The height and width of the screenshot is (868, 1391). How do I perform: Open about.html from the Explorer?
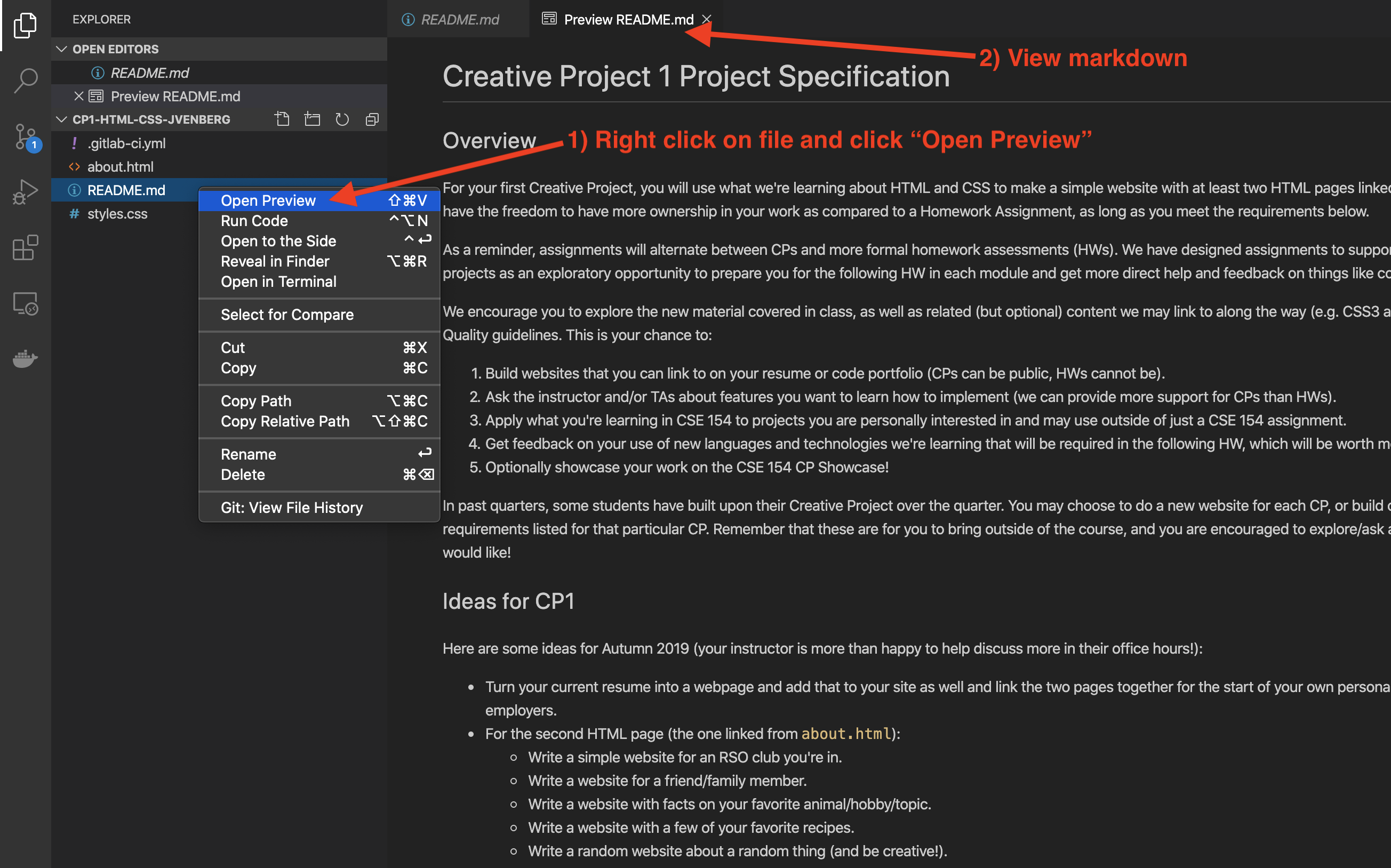pyautogui.click(x=121, y=166)
